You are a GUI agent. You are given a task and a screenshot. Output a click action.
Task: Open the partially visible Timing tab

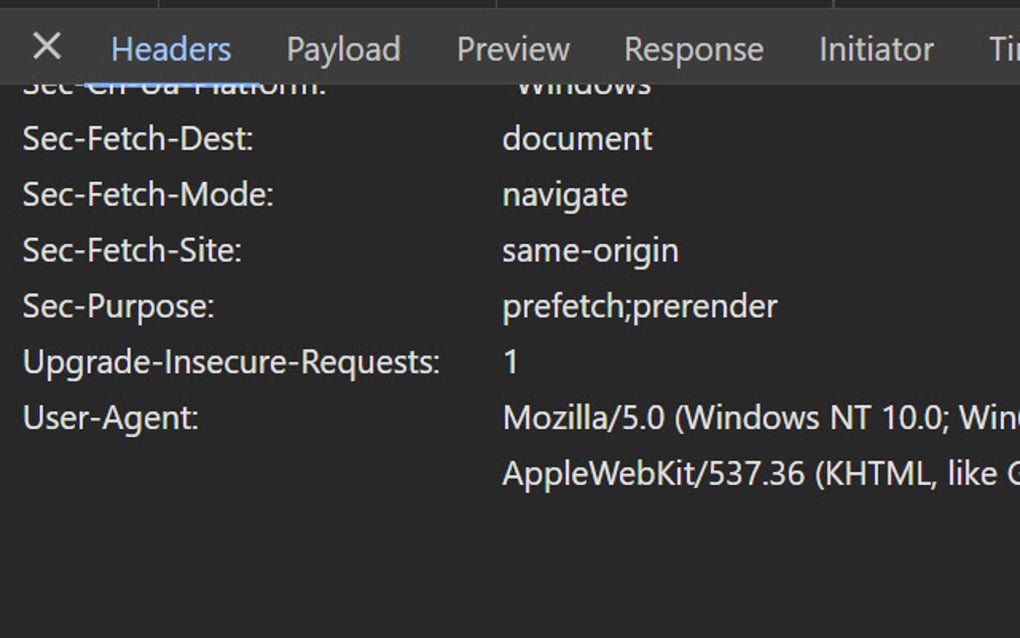[x=1003, y=49]
